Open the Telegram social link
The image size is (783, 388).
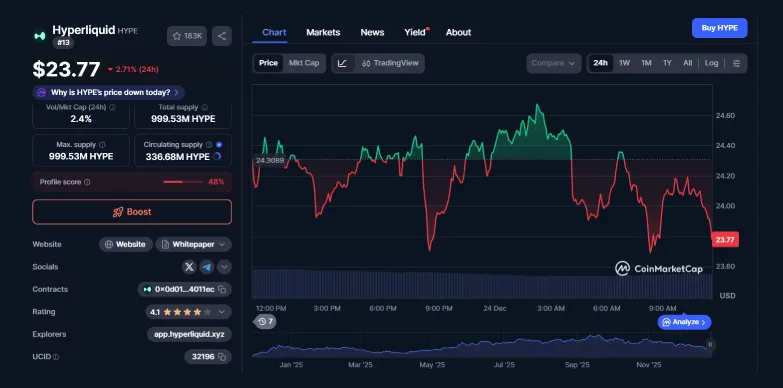click(x=207, y=267)
